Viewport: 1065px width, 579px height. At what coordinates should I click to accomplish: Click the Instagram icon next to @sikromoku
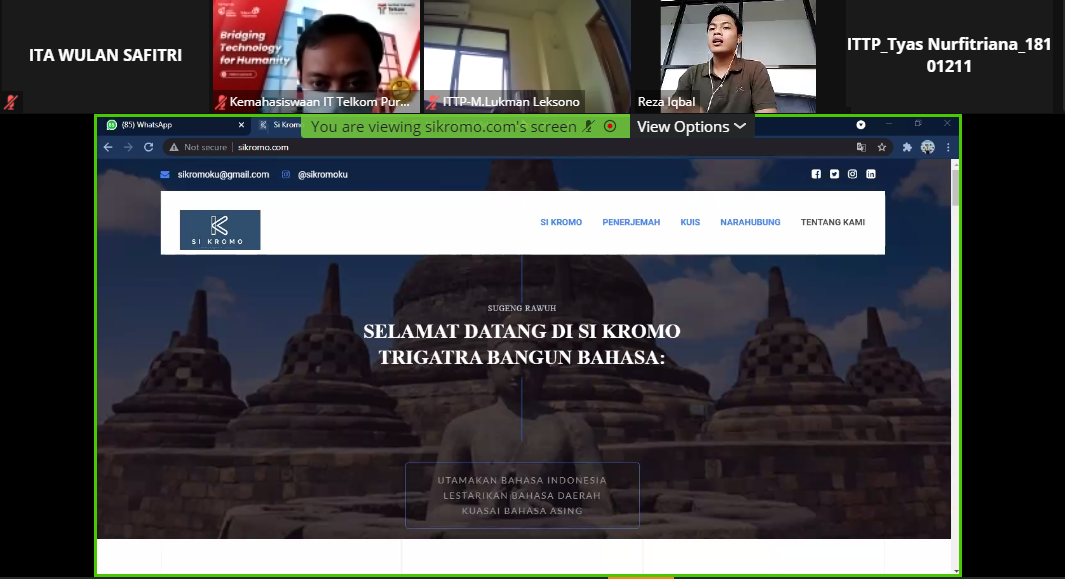tap(286, 175)
